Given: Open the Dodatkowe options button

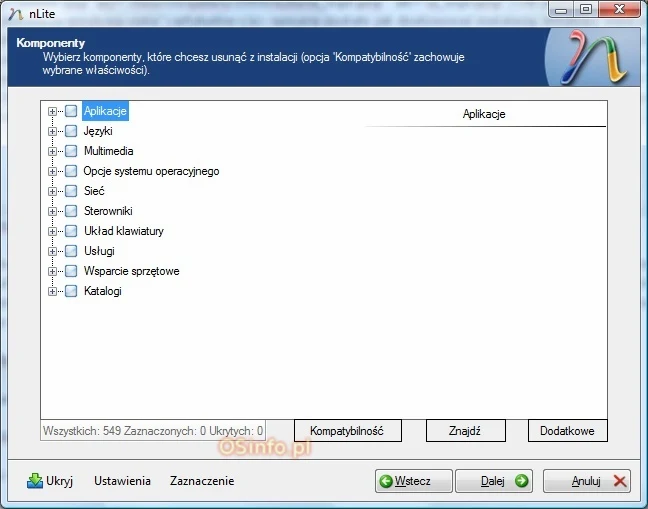Looking at the screenshot, I should pyautogui.click(x=567, y=430).
